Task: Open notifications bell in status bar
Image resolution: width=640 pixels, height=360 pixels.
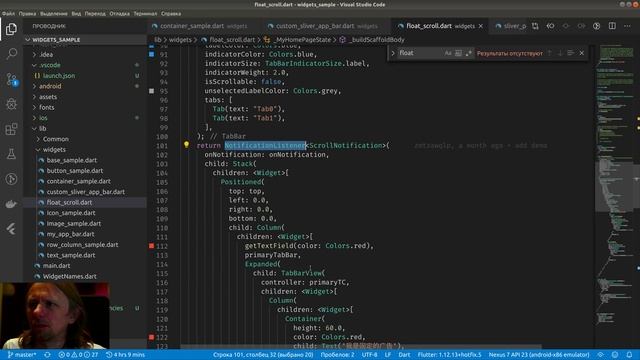Action: tap(629, 355)
